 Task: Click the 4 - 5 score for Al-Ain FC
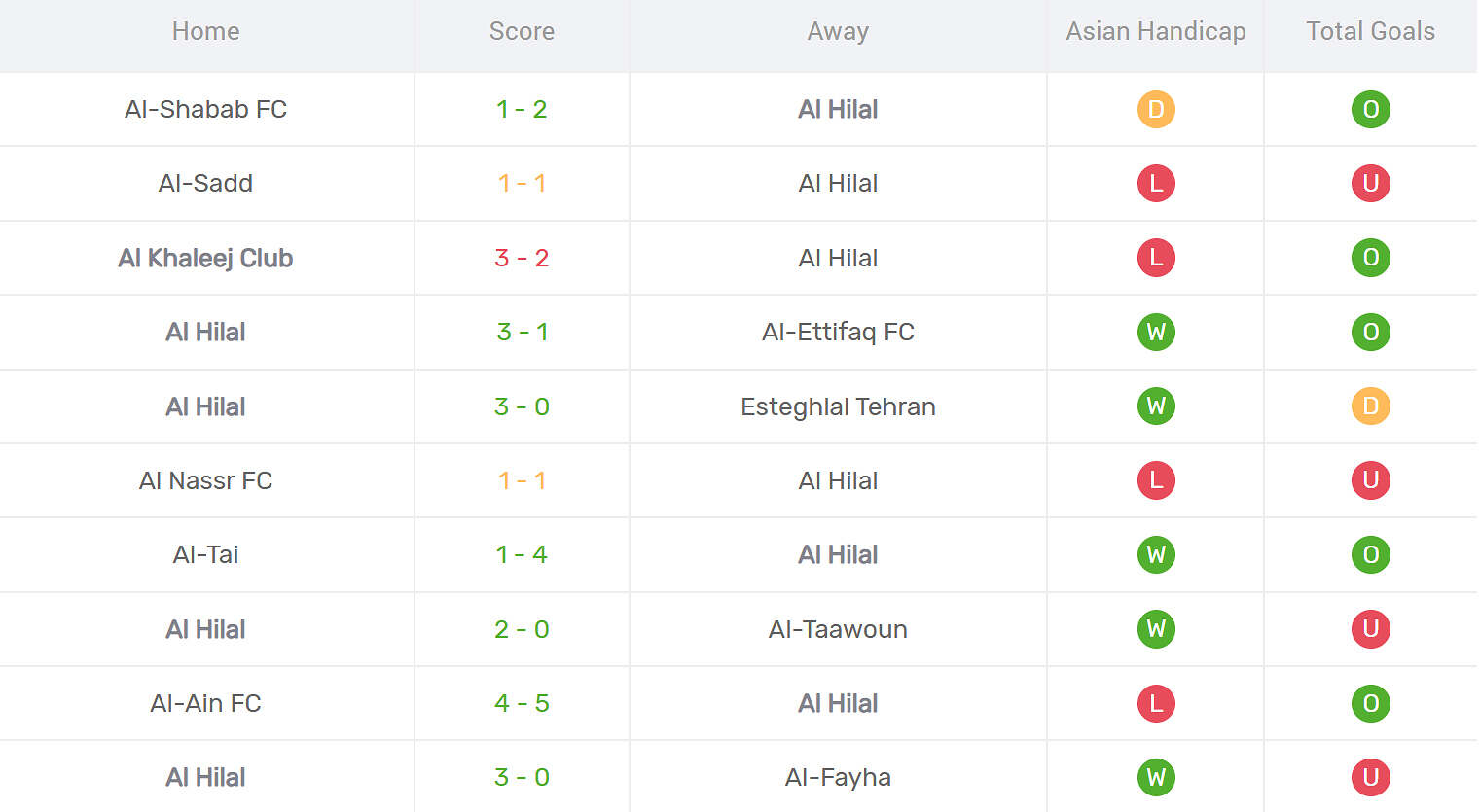522,703
